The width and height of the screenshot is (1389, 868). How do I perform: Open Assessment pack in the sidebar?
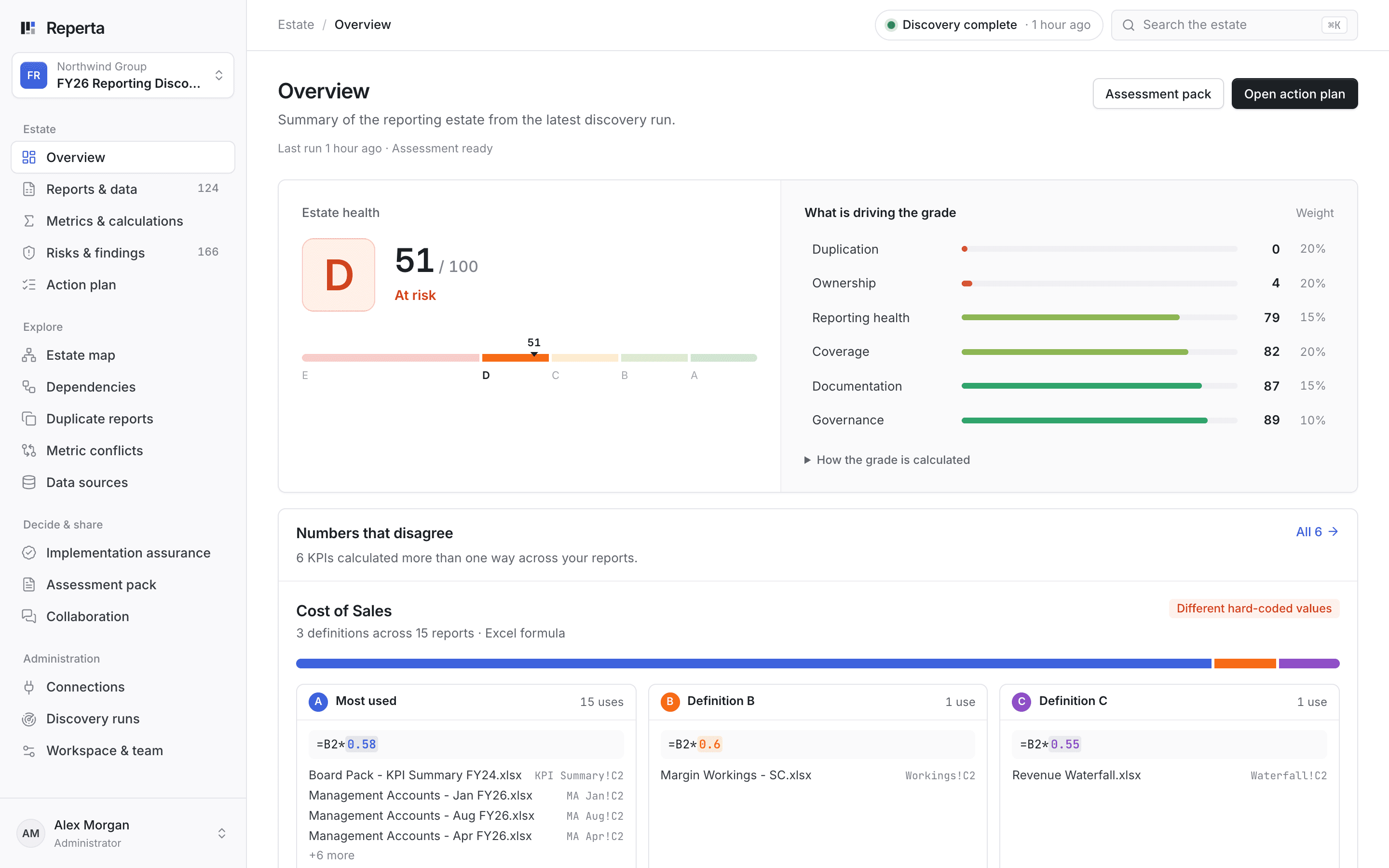[x=123, y=584]
